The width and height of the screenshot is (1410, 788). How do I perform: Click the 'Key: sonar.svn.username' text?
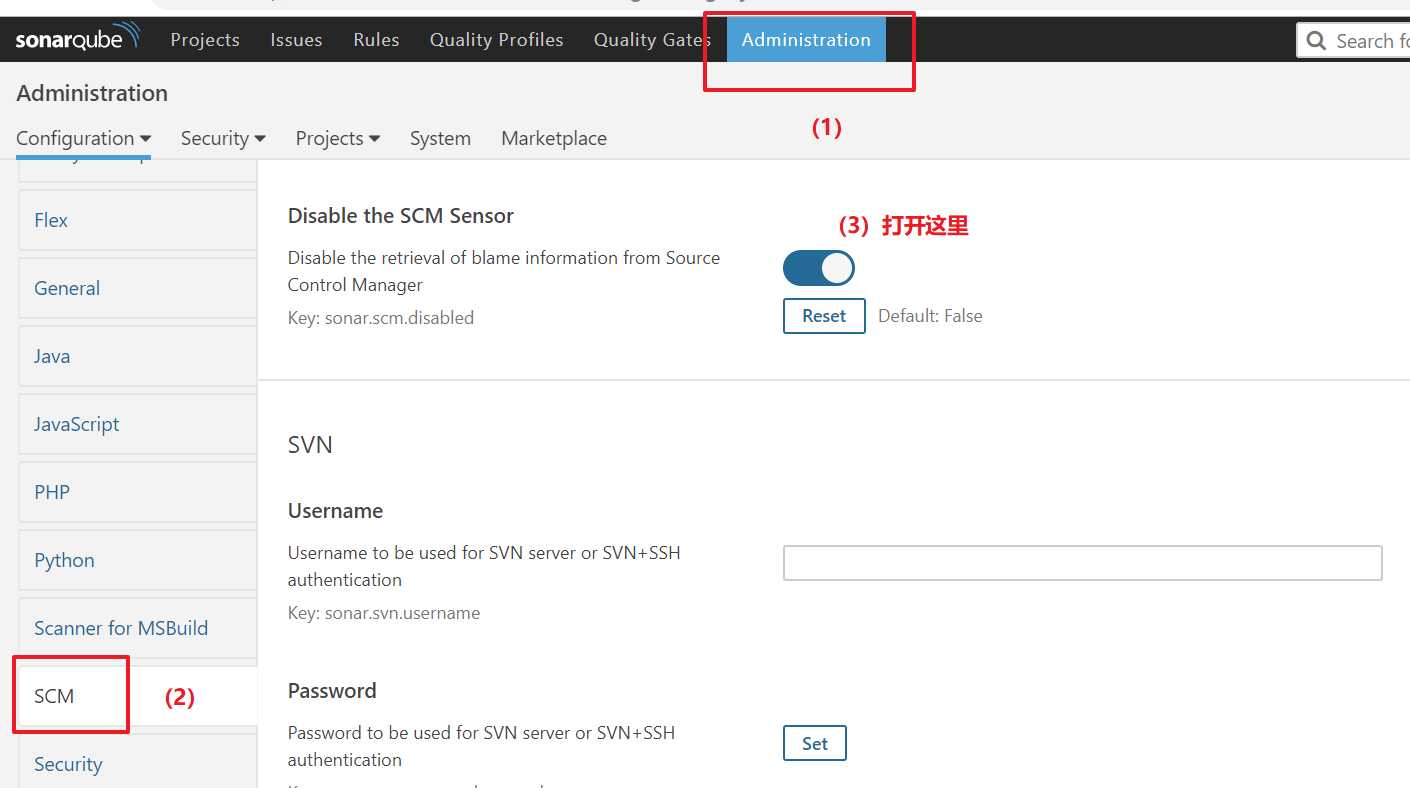click(x=384, y=613)
